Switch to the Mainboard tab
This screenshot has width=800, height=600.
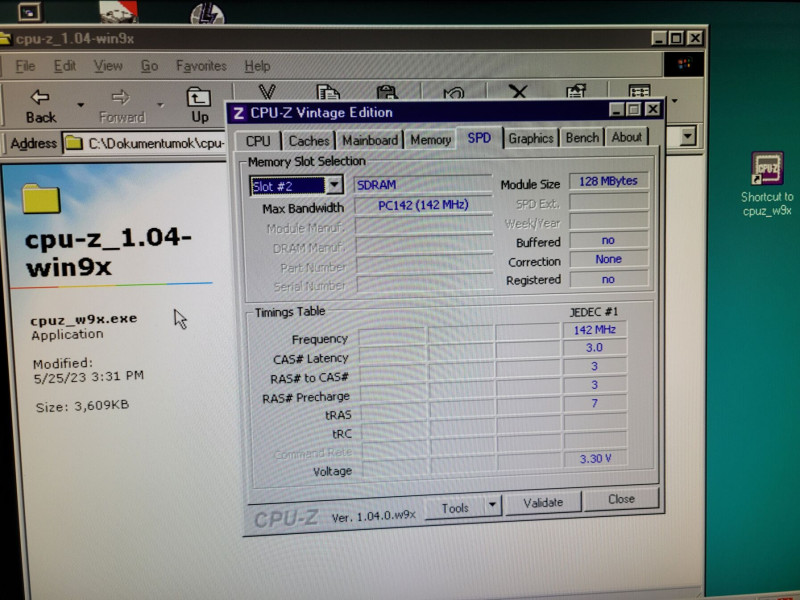[x=370, y=140]
